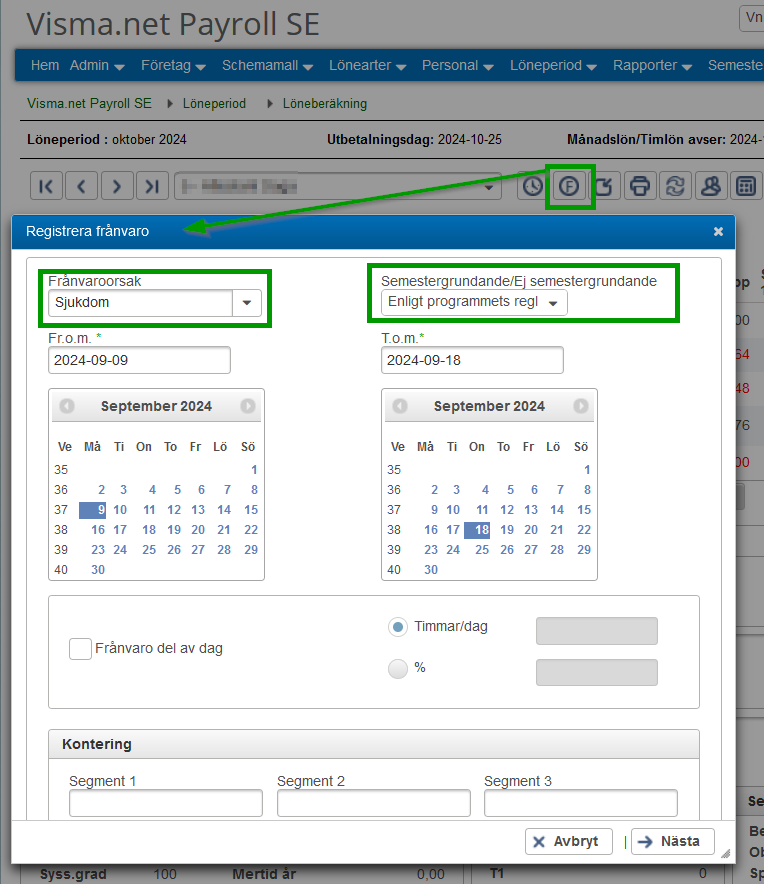Image resolution: width=764 pixels, height=884 pixels.
Task: Select day 27 in the T.o.m. calendar
Action: (531, 550)
